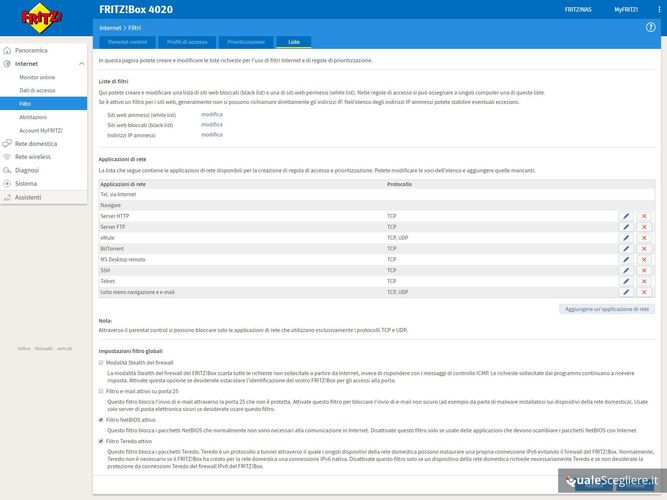Delete the eMule network application
The image size is (667, 500).
pos(644,238)
